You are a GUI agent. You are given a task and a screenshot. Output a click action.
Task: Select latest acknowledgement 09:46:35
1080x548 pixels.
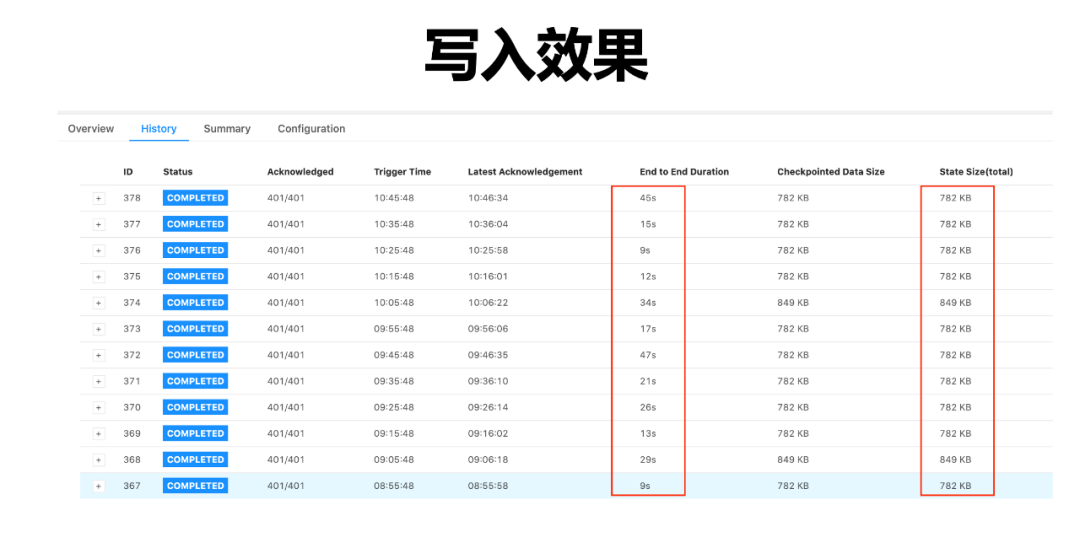[x=488, y=355]
